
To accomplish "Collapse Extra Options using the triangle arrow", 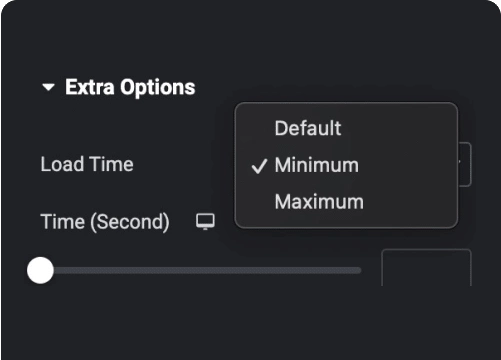I will point(48,87).
